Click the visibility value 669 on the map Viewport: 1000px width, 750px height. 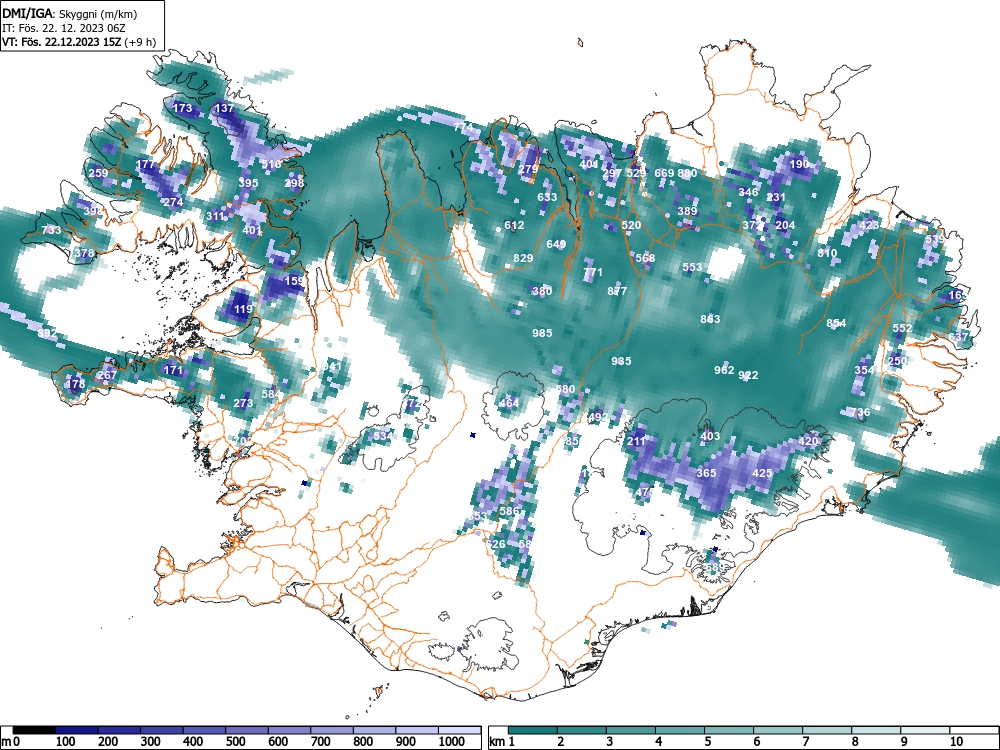click(x=664, y=173)
